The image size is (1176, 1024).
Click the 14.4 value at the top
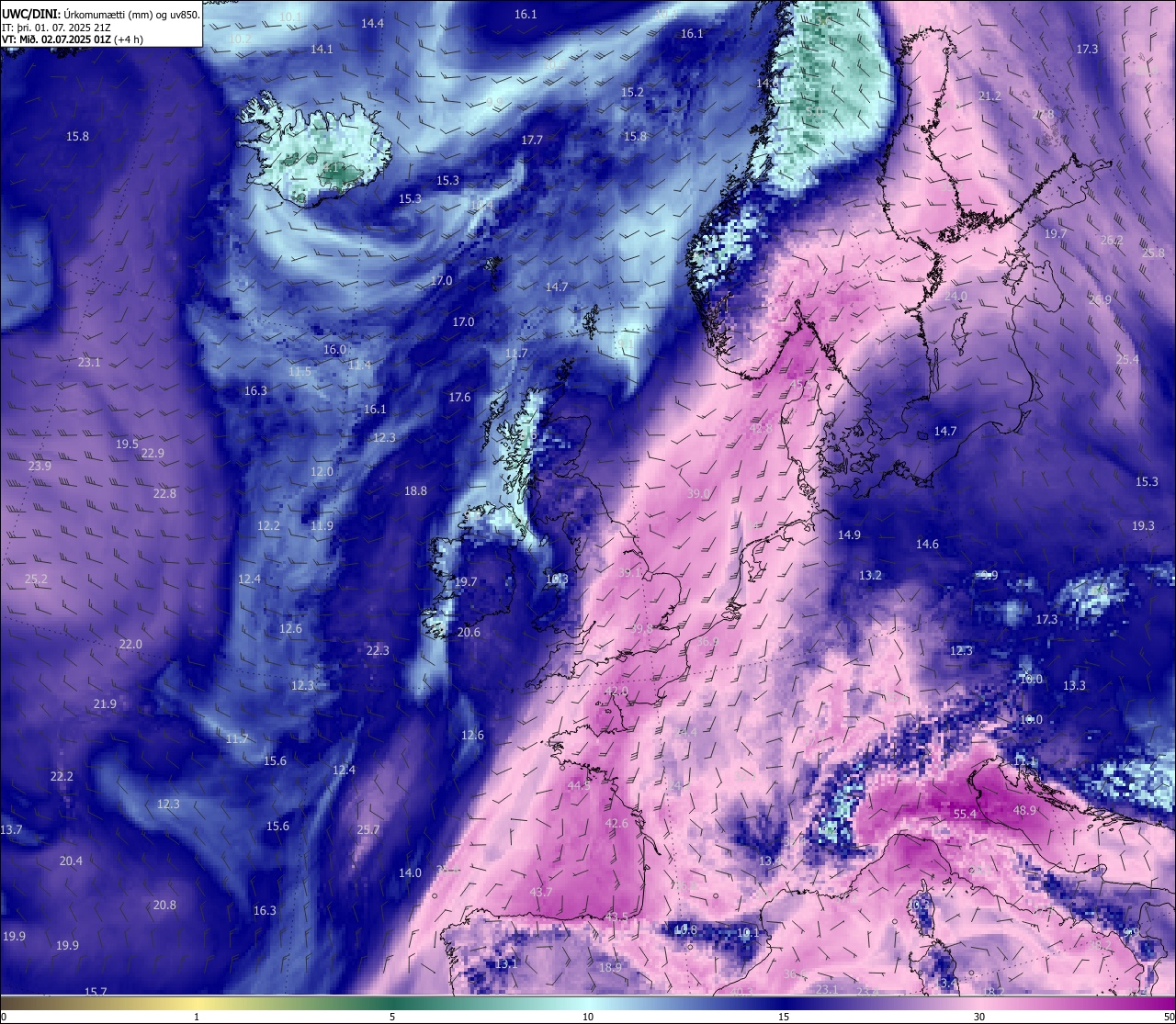(372, 23)
